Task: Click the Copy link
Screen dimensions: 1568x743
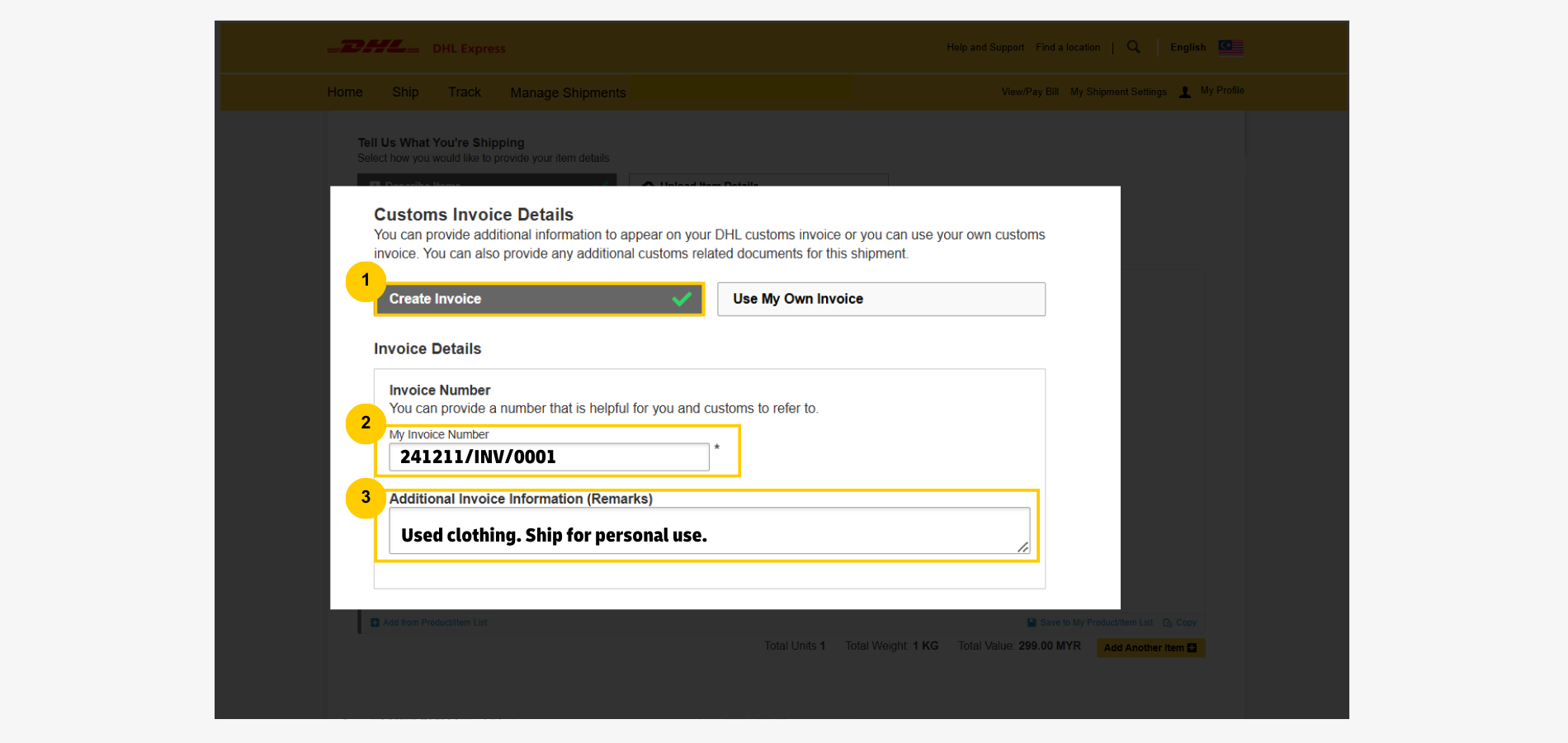Action: [x=1186, y=622]
